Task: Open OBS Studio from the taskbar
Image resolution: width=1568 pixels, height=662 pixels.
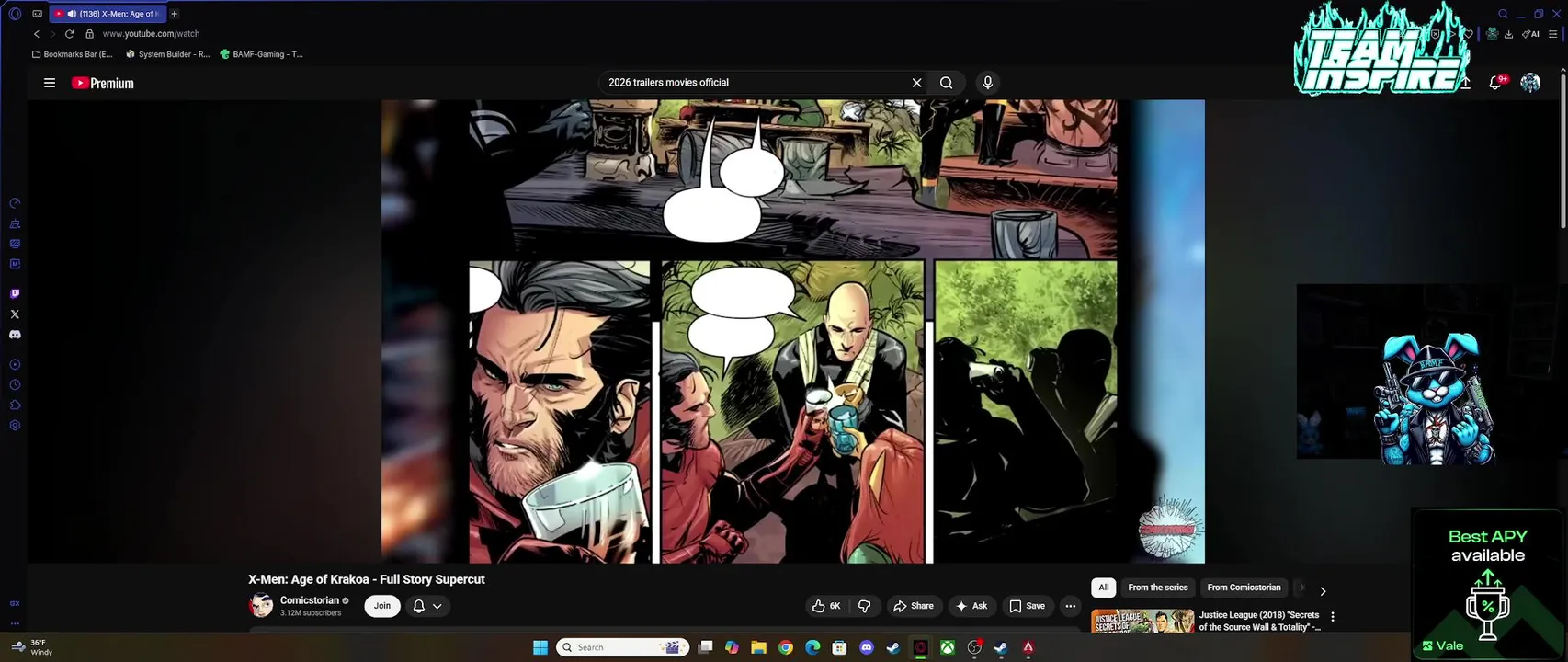Action: (x=974, y=647)
